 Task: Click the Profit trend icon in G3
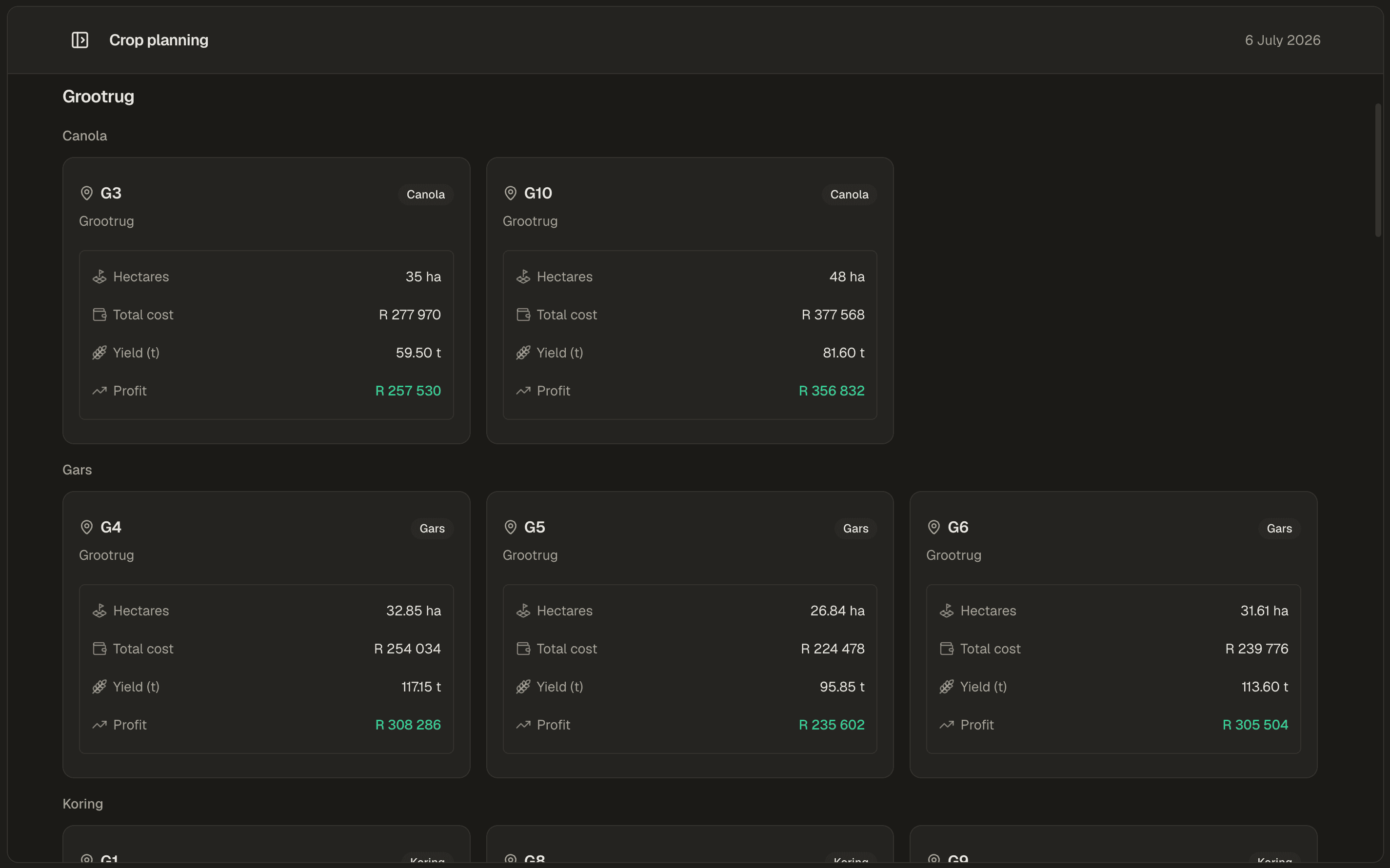pyautogui.click(x=99, y=391)
